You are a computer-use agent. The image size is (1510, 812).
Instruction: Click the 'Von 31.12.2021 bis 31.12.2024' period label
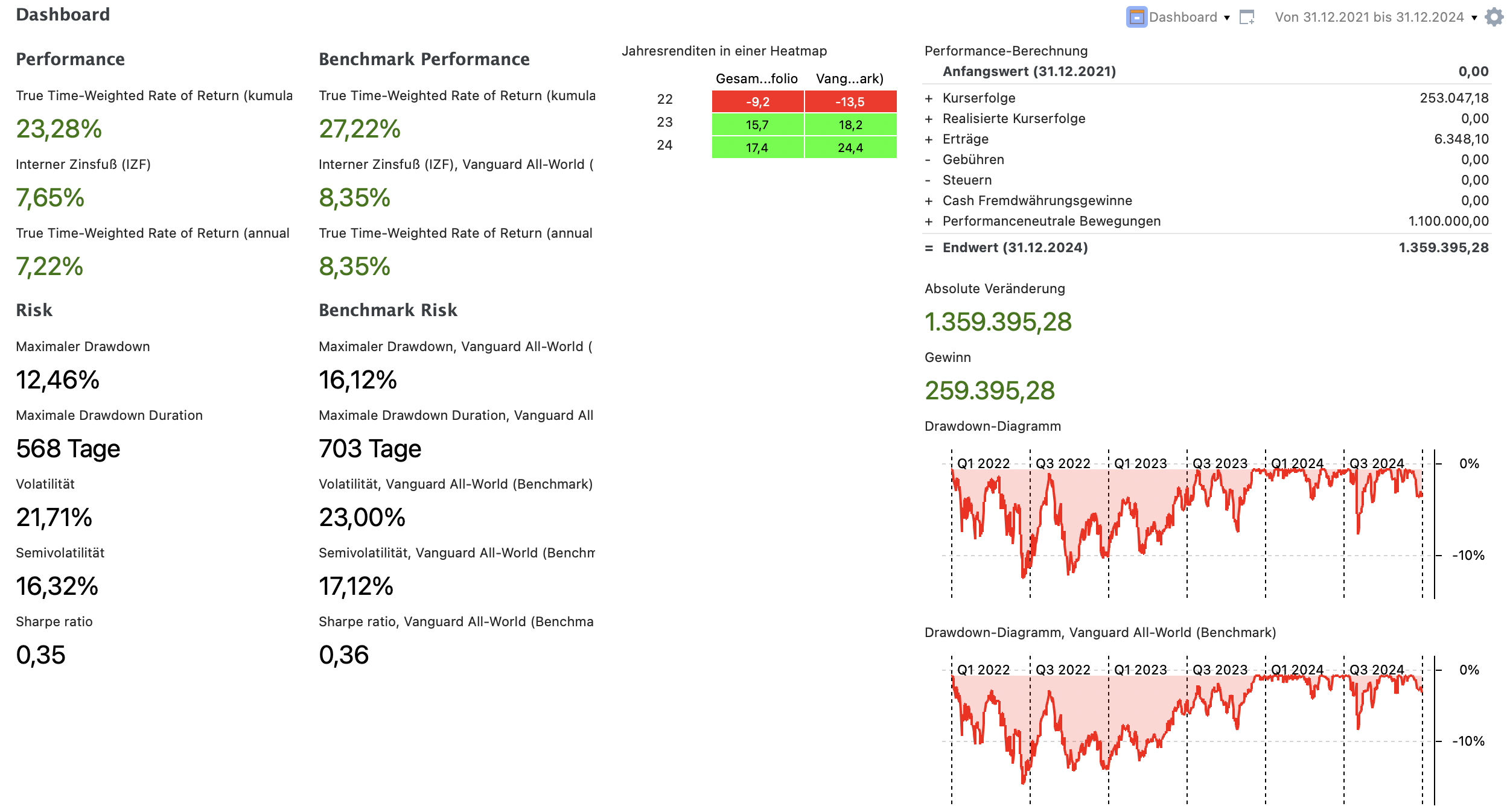click(x=1369, y=17)
